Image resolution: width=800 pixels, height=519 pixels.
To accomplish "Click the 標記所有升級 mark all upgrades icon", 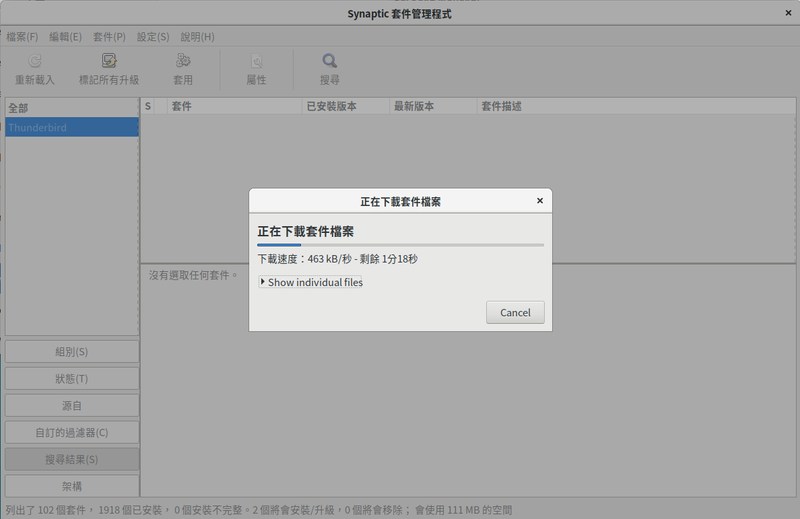I will click(x=109, y=61).
